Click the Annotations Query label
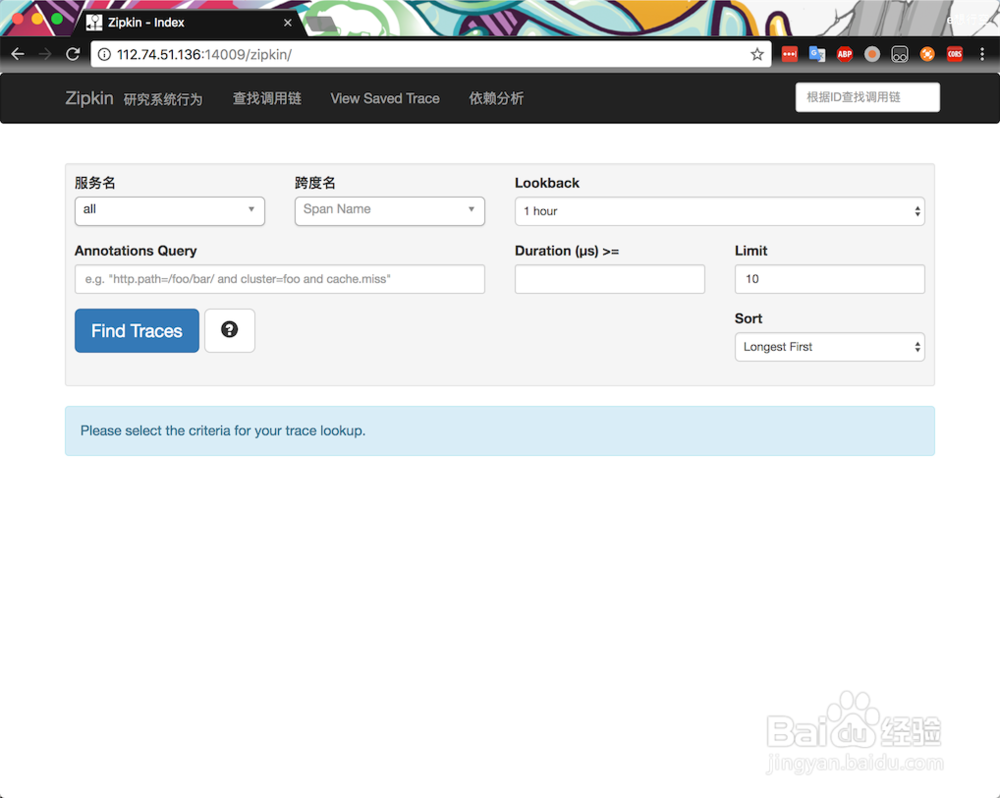This screenshot has height=798, width=1000. coord(135,251)
